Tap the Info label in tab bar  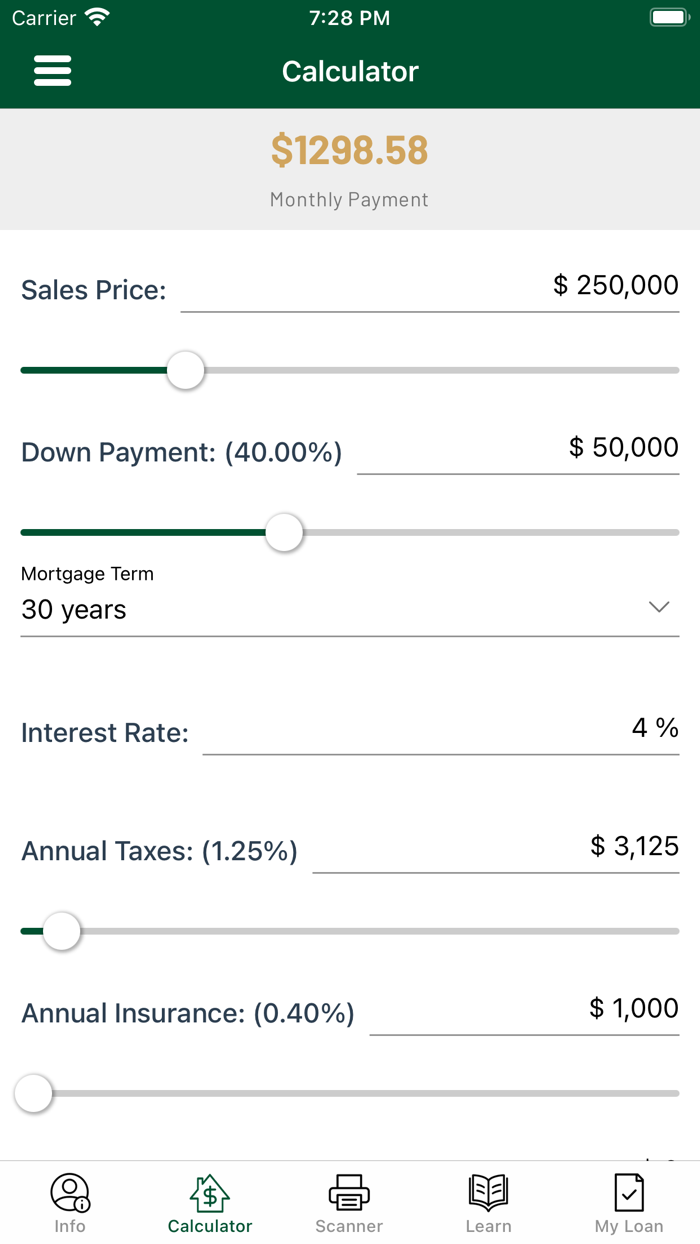point(70,1229)
